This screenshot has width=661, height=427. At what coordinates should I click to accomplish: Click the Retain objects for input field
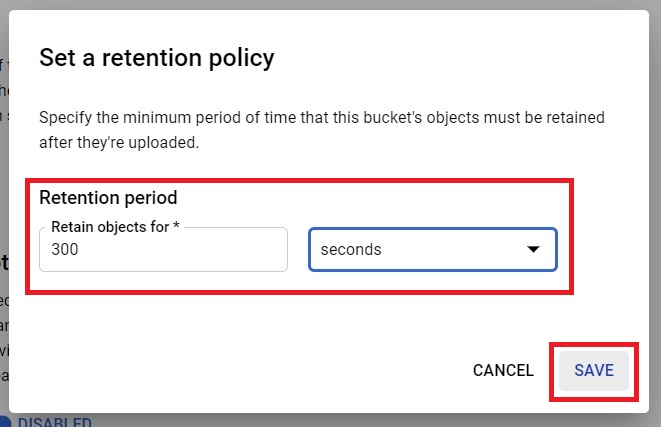pyautogui.click(x=164, y=250)
